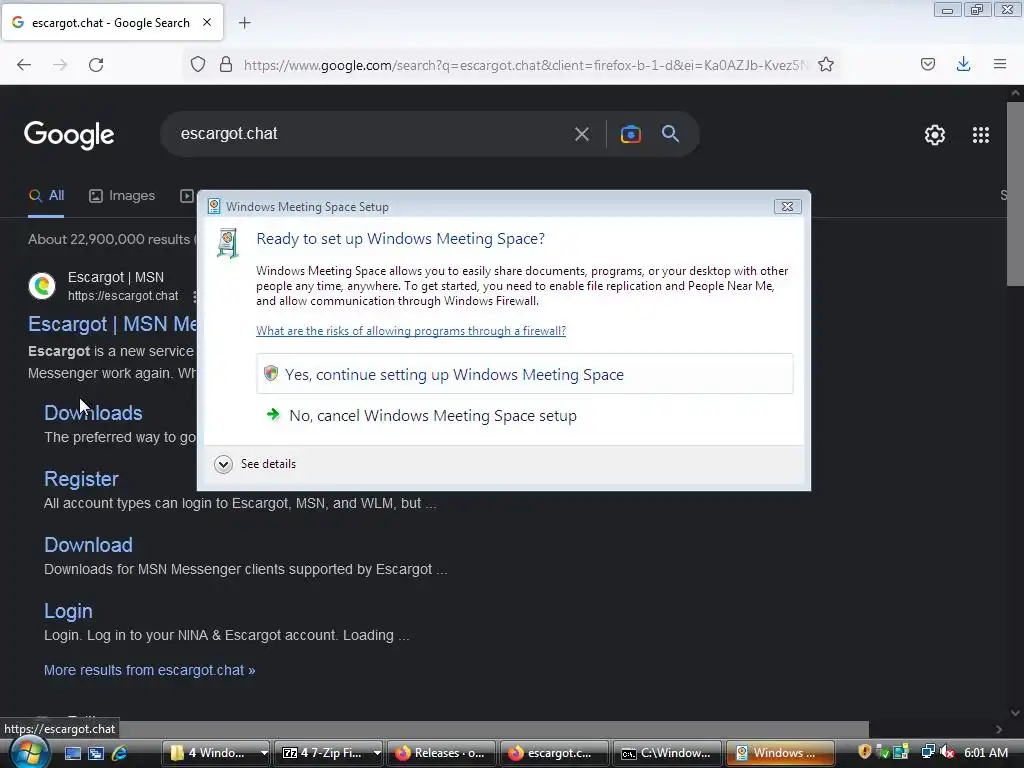Switch to C:\Windows command prompt taskbar button
The width and height of the screenshot is (1024, 768).
pos(666,753)
